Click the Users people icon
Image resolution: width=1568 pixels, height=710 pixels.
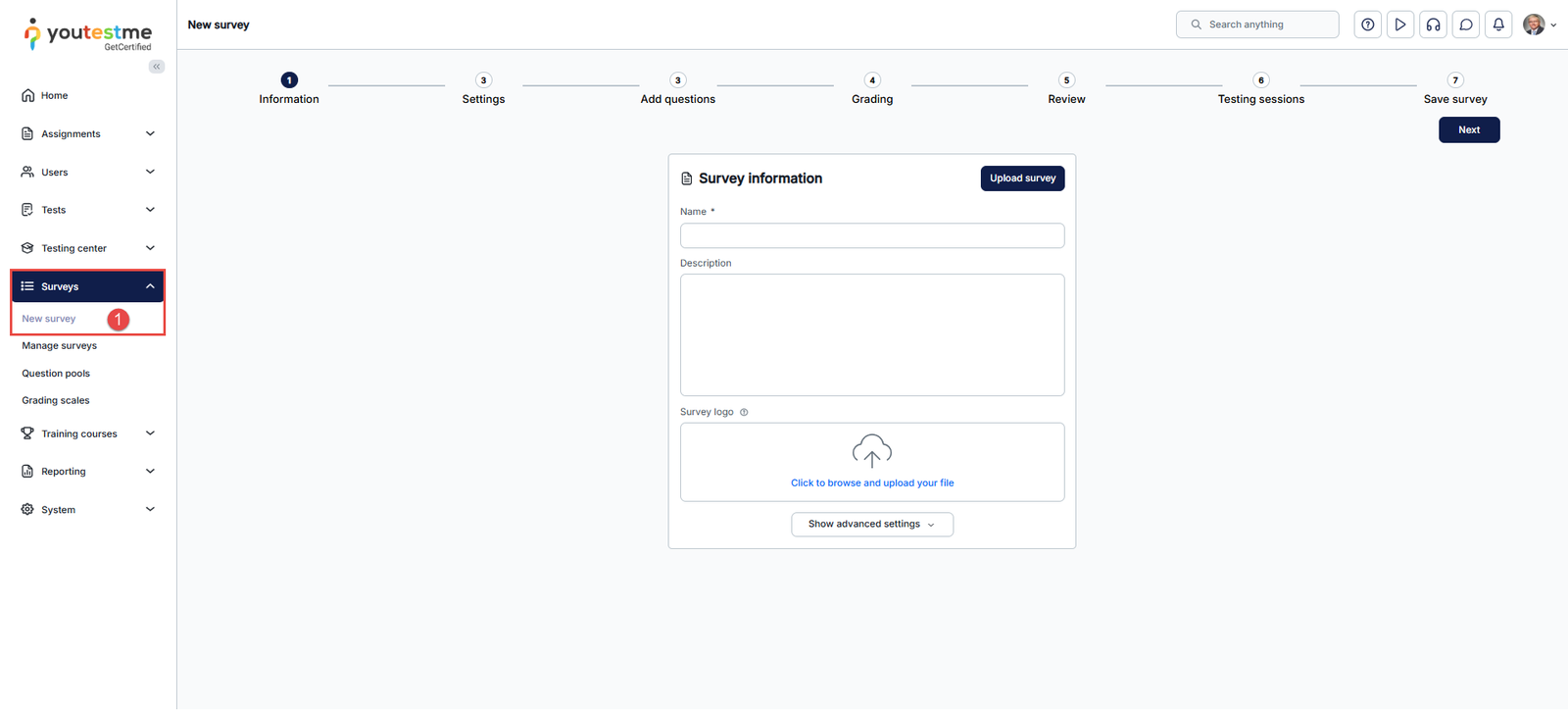(x=27, y=172)
